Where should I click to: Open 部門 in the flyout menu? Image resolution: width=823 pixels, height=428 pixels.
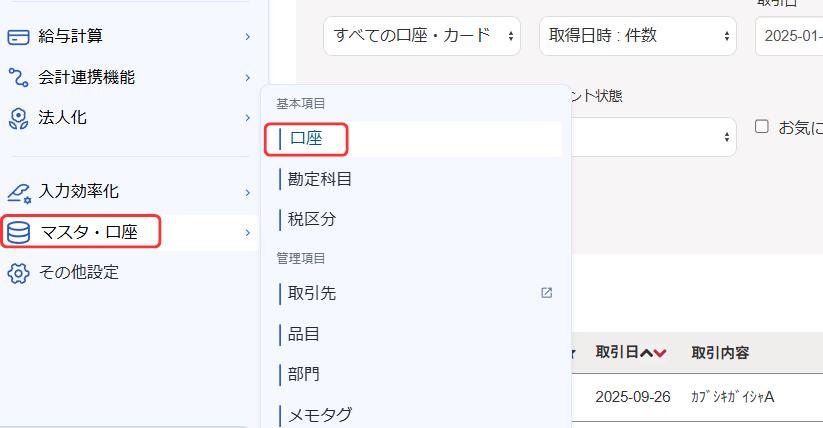[304, 374]
